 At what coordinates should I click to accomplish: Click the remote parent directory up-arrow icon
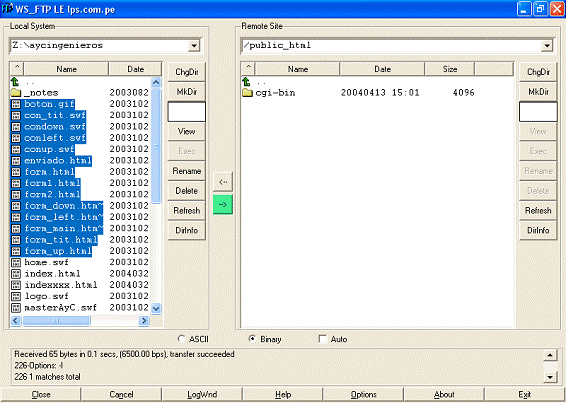pyautogui.click(x=247, y=82)
